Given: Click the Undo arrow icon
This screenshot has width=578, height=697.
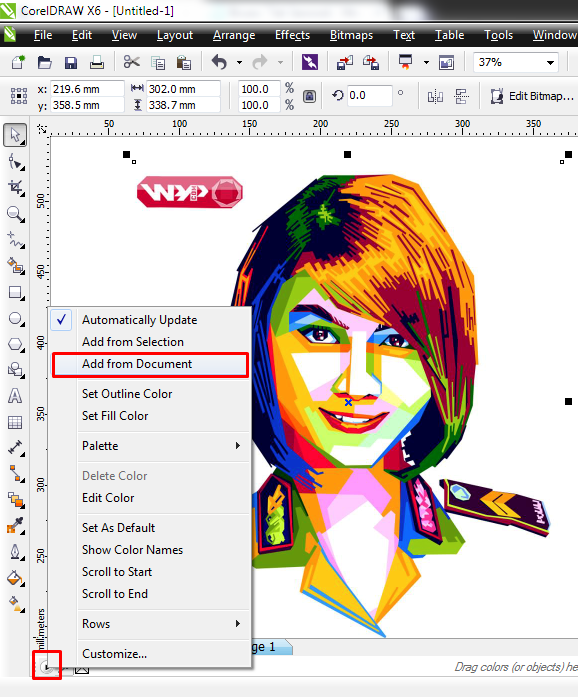Looking at the screenshot, I should pos(219,62).
